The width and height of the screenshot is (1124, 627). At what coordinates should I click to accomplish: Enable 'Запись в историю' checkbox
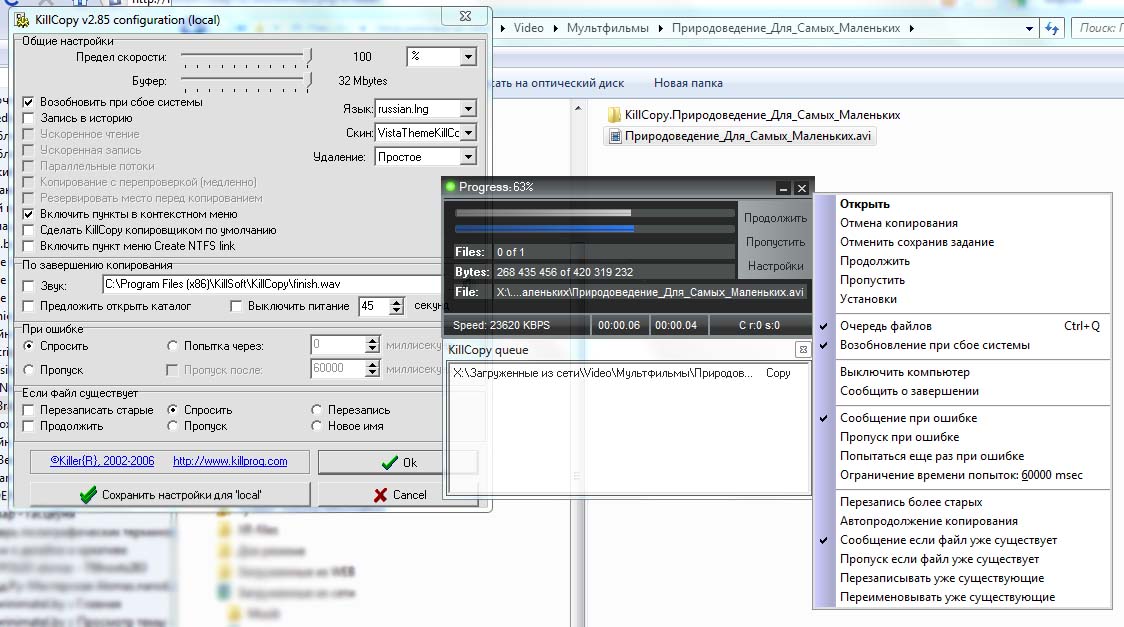28,118
